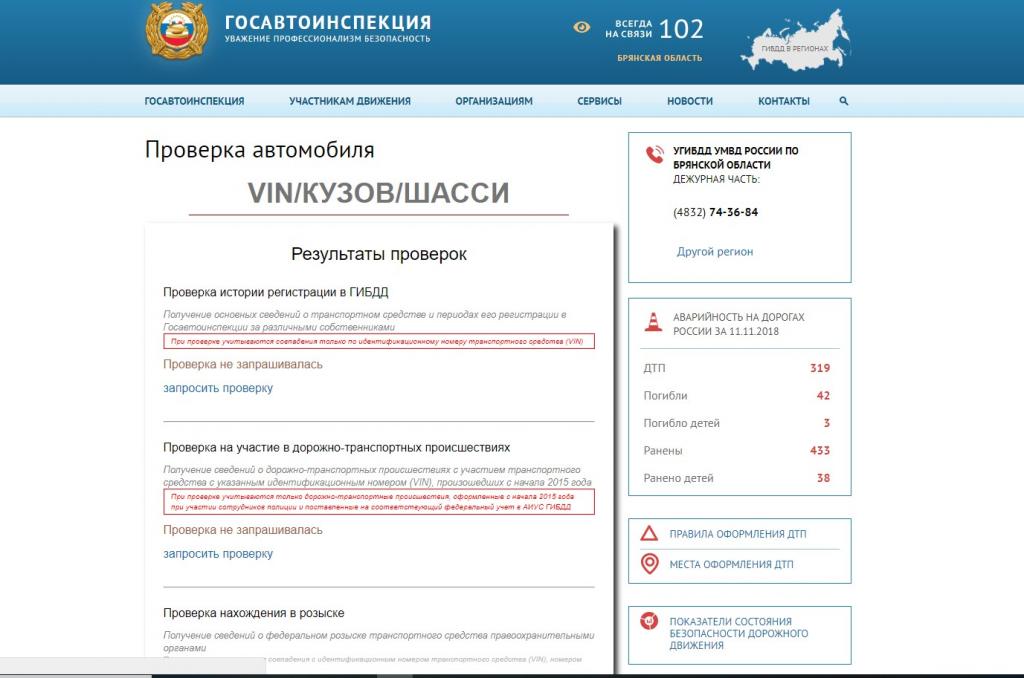The width and height of the screenshot is (1024, 678).
Task: Click the red notice about ДТП since 2015
Action: [379, 502]
